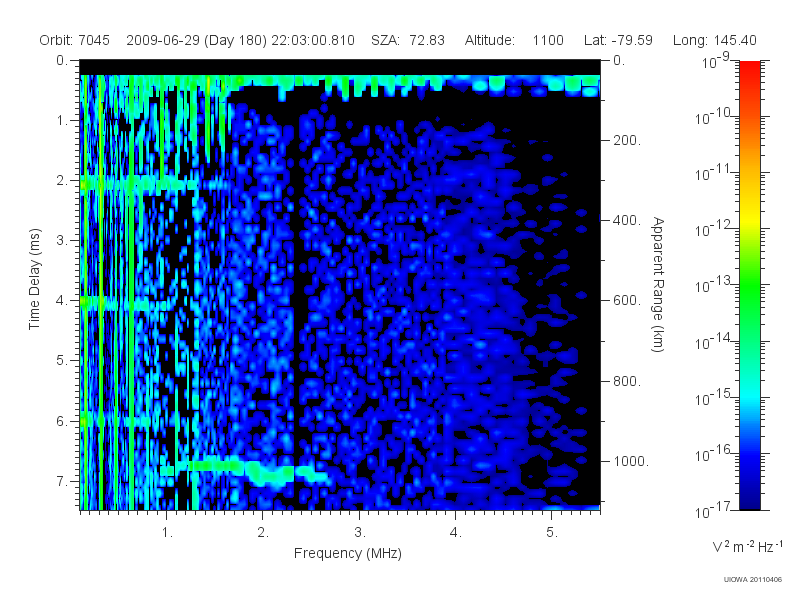Click the bright green echo trace near 7 ms
800x600 pixels.
click(x=245, y=470)
